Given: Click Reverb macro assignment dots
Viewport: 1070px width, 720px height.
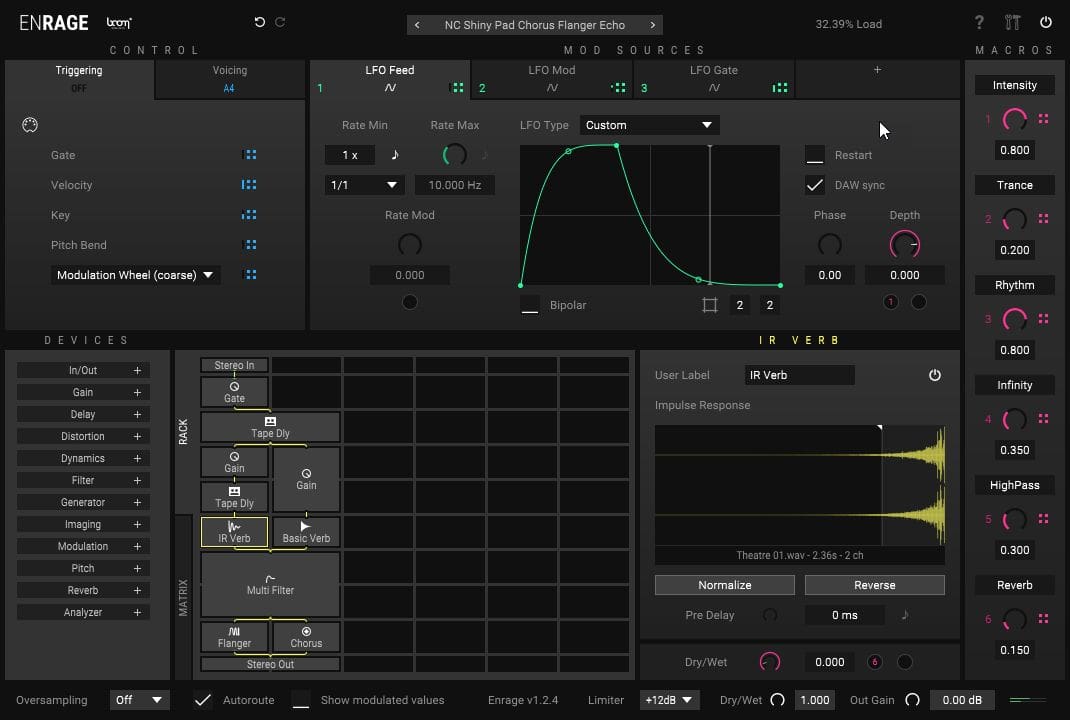Looking at the screenshot, I should [1043, 619].
